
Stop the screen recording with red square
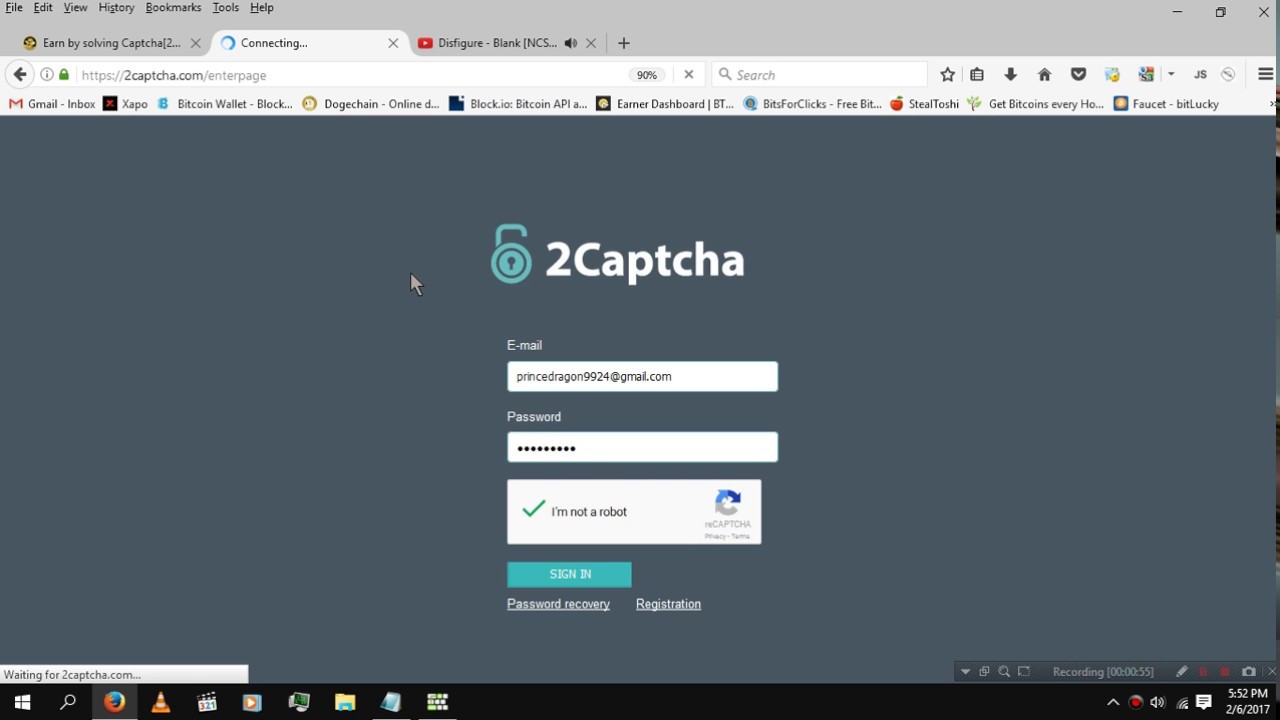click(x=1225, y=672)
